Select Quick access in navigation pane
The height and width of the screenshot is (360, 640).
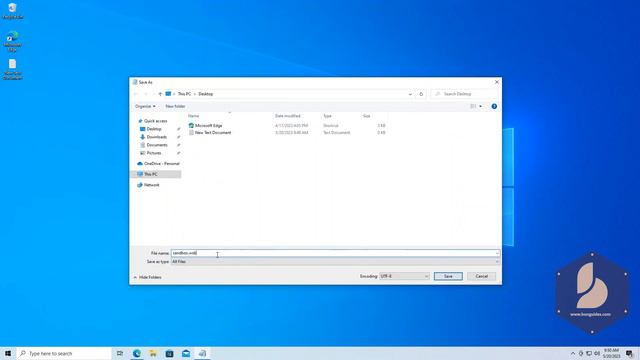pos(155,121)
